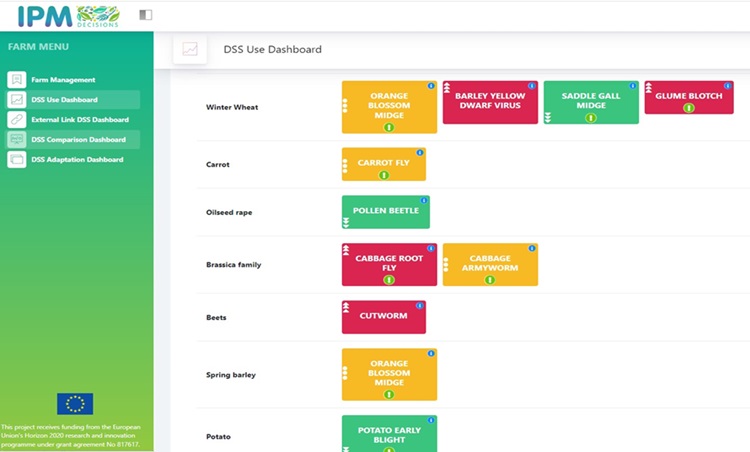750x452 pixels.
Task: Click info icon on Cabbage Armyworm card
Action: pyautogui.click(x=531, y=248)
